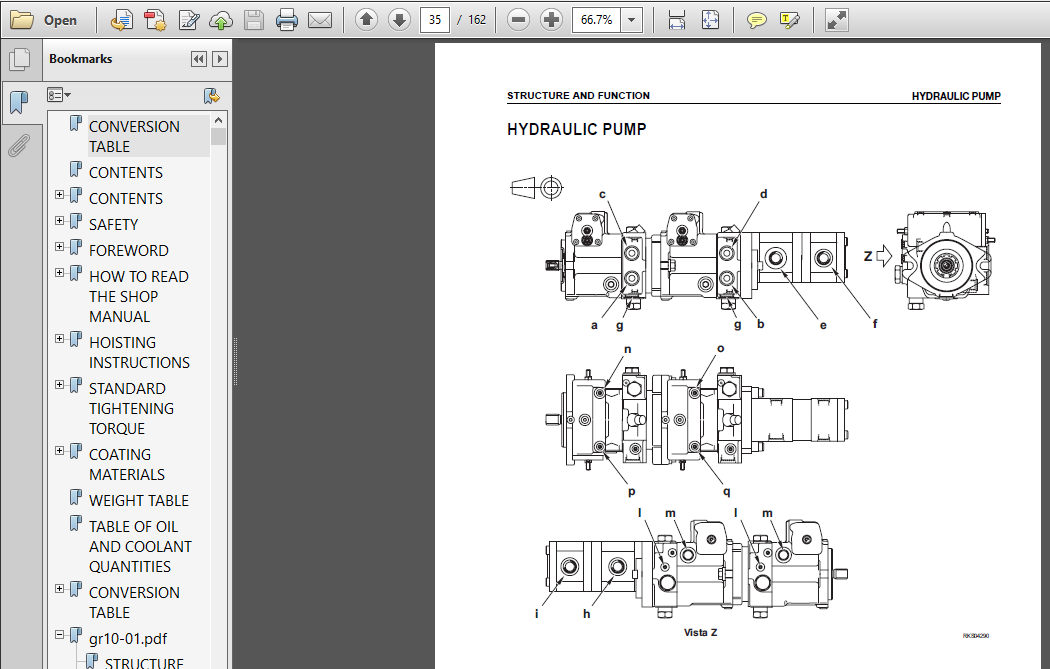This screenshot has height=669, width=1050.
Task: Zoom in with the plus button
Action: click(551, 19)
